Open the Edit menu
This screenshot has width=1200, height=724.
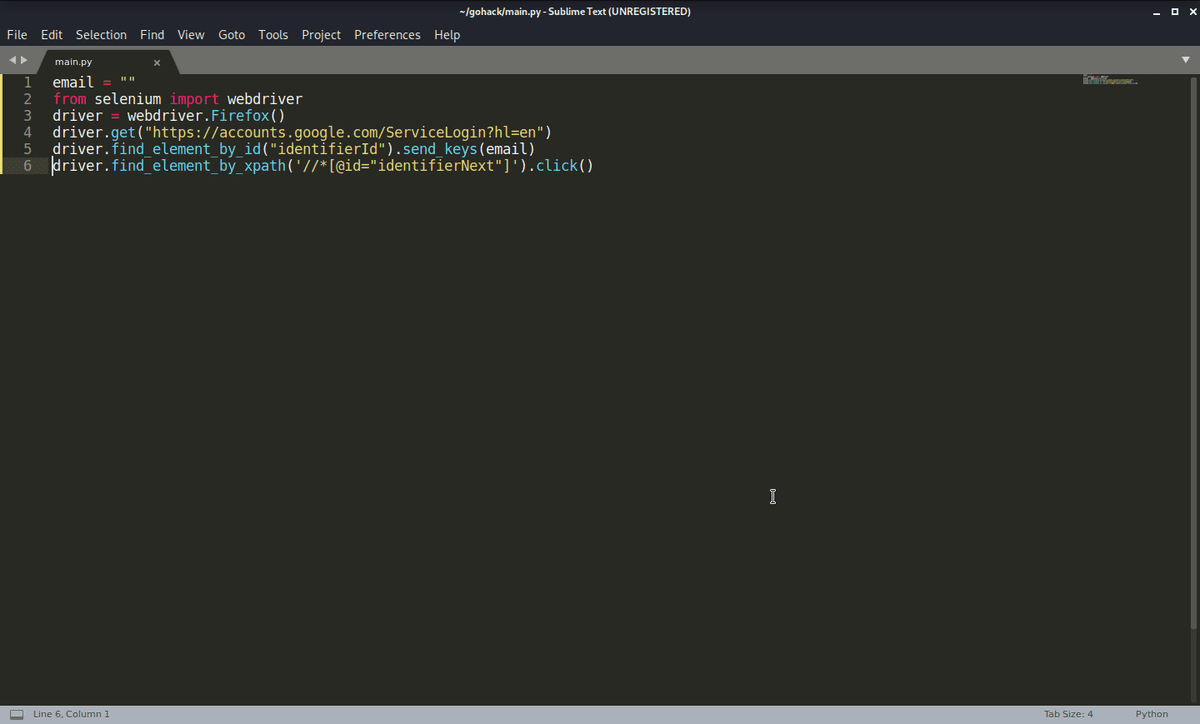pos(51,34)
